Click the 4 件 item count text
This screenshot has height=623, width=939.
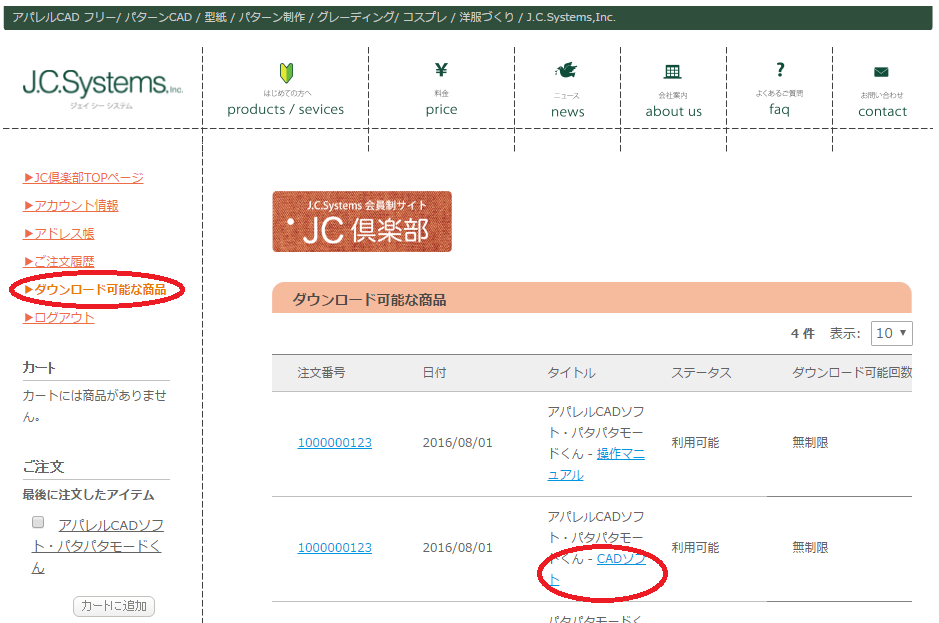(802, 334)
